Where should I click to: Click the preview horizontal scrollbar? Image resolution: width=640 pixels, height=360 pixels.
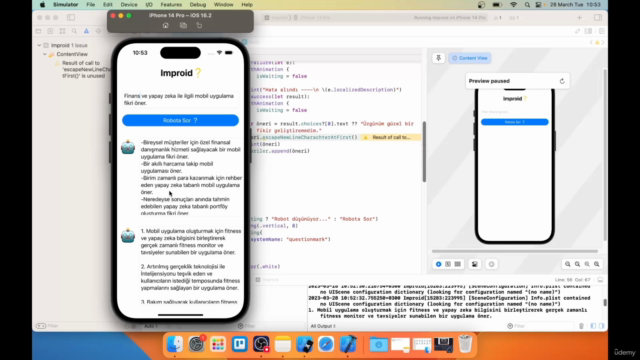tap(515, 251)
